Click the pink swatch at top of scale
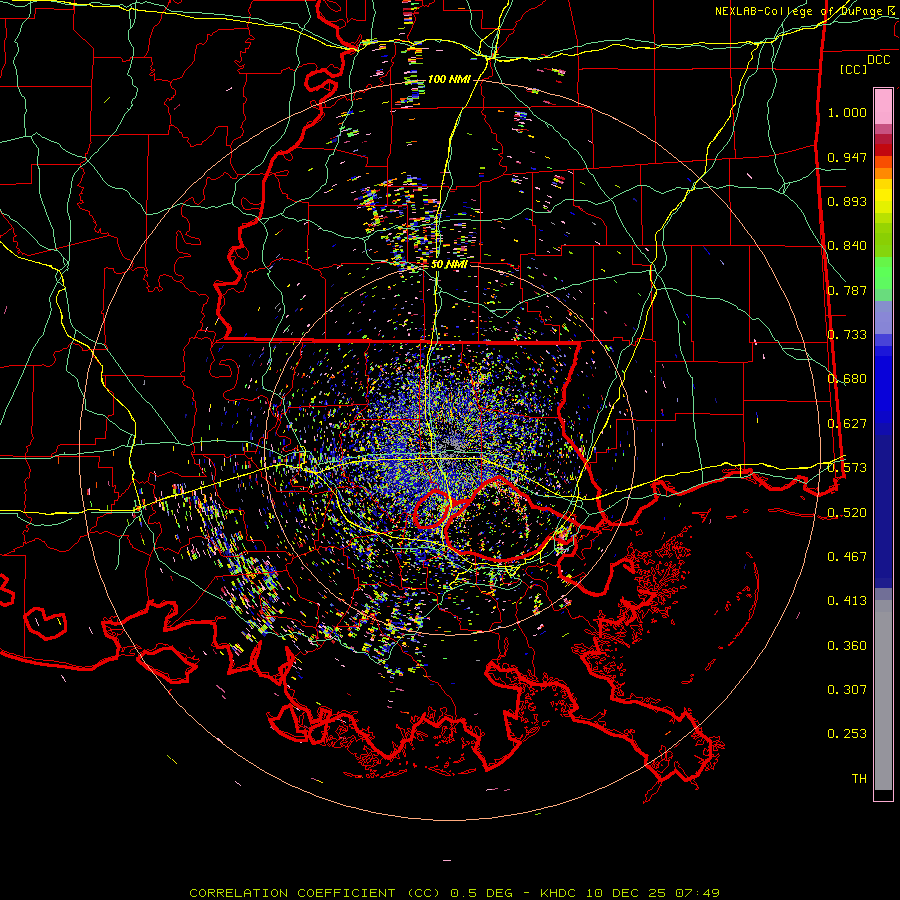Screen dimensions: 900x900 (x=883, y=107)
